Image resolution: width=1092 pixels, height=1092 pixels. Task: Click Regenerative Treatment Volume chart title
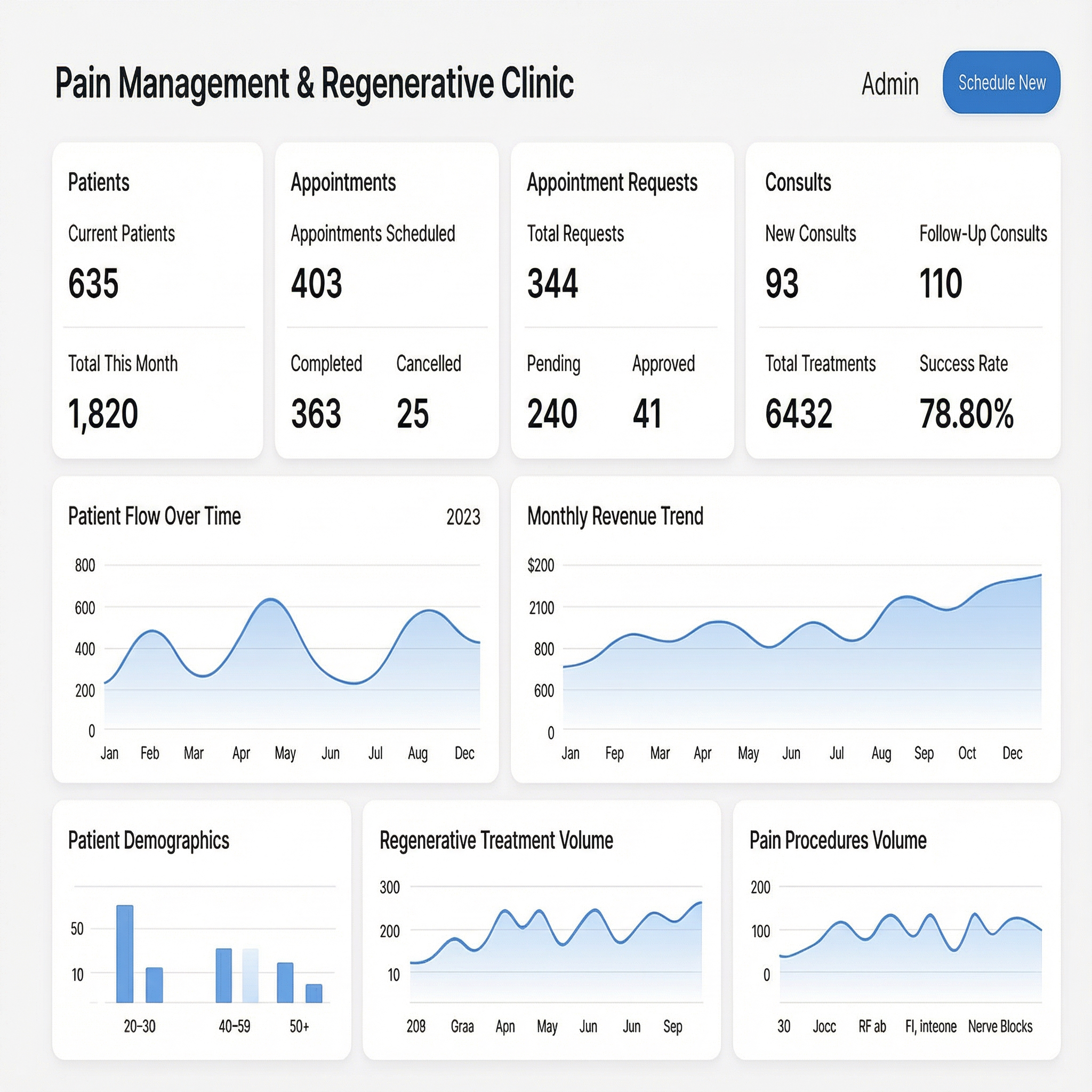pos(496,840)
